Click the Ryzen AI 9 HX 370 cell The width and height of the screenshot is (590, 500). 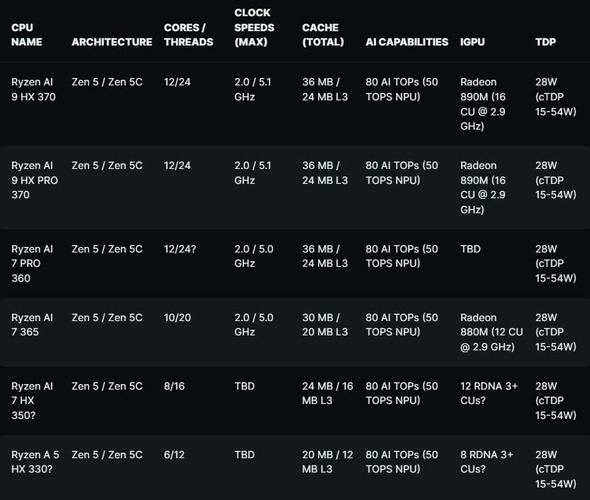tap(33, 90)
